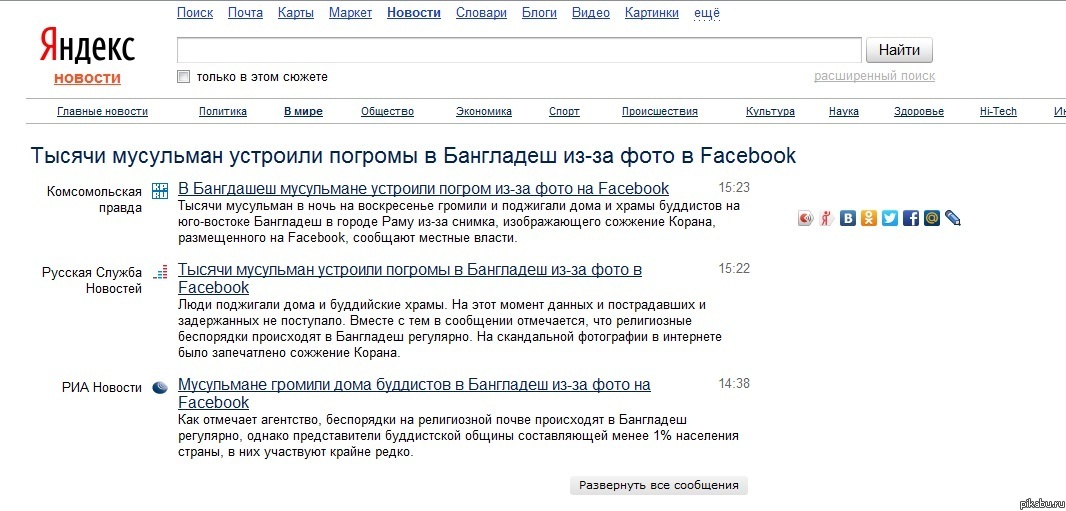Switch to Здоровье section
The width and height of the screenshot is (1066, 511).
(919, 111)
